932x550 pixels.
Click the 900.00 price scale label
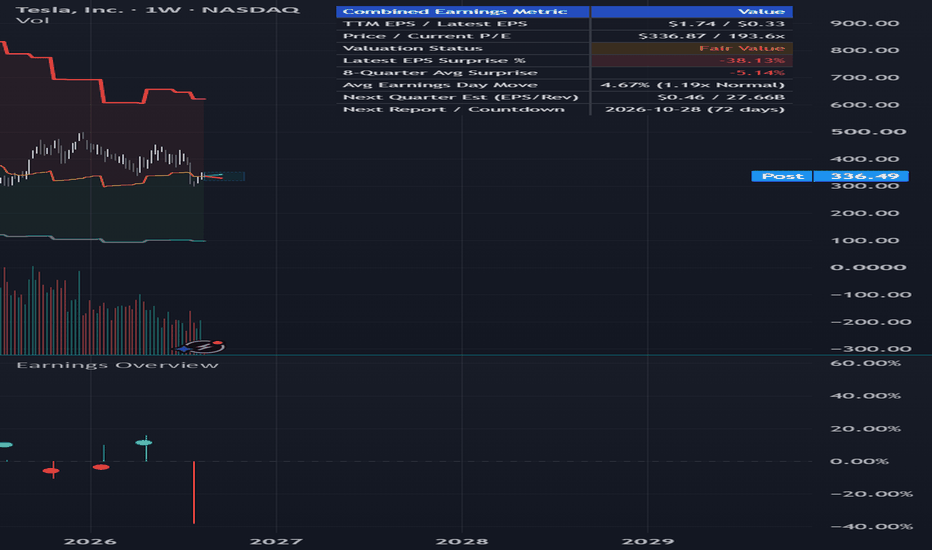click(x=865, y=23)
